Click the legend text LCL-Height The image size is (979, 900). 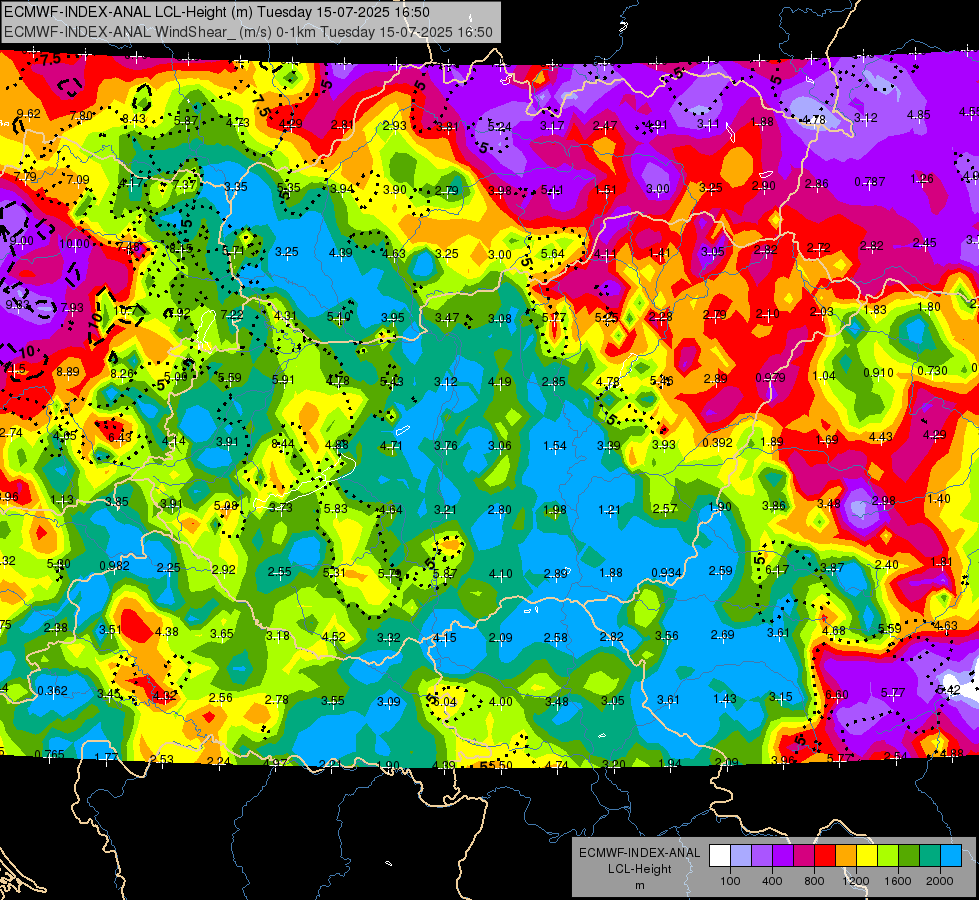pos(639,869)
